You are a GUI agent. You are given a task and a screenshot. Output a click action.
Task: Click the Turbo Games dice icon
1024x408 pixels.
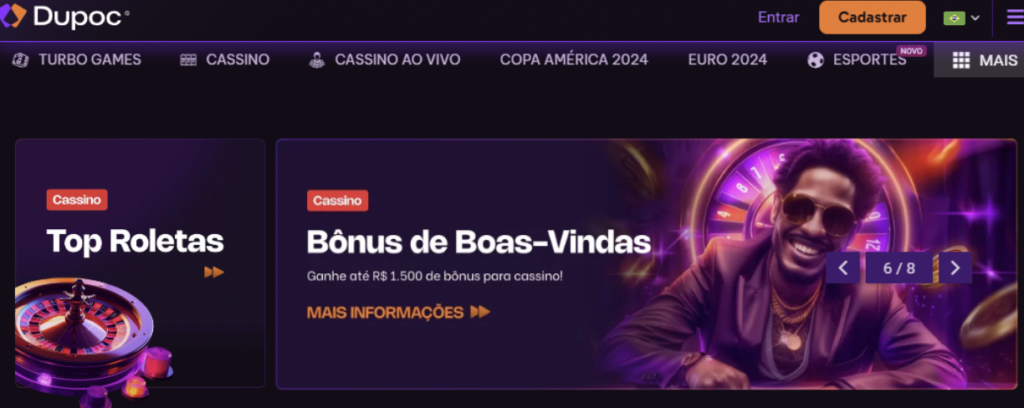coord(21,60)
